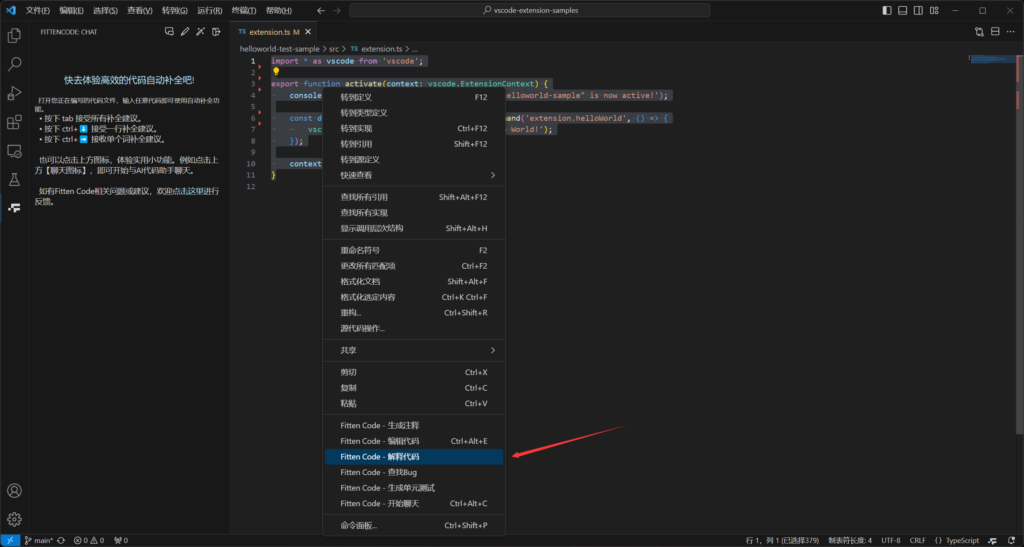Open Run and Debug view

(x=14, y=93)
